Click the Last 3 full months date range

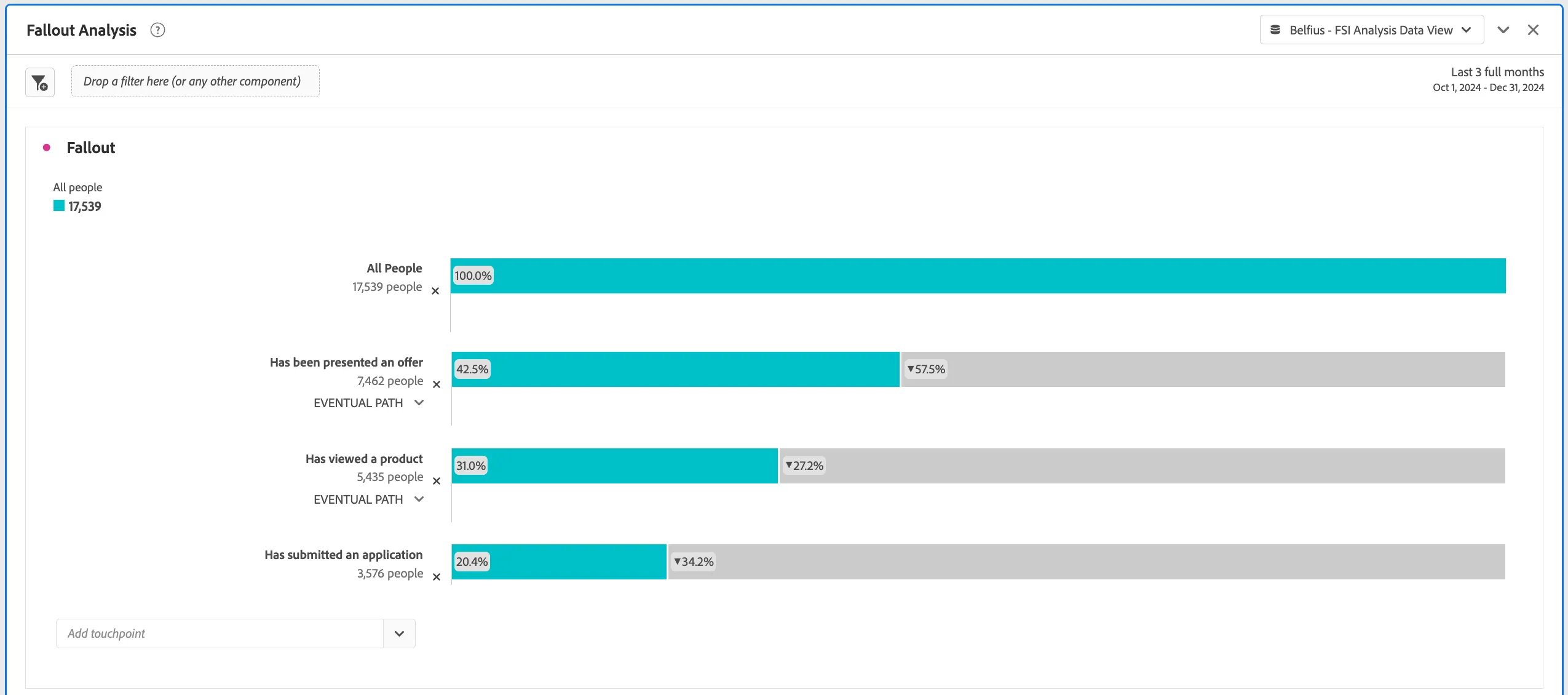click(1488, 79)
